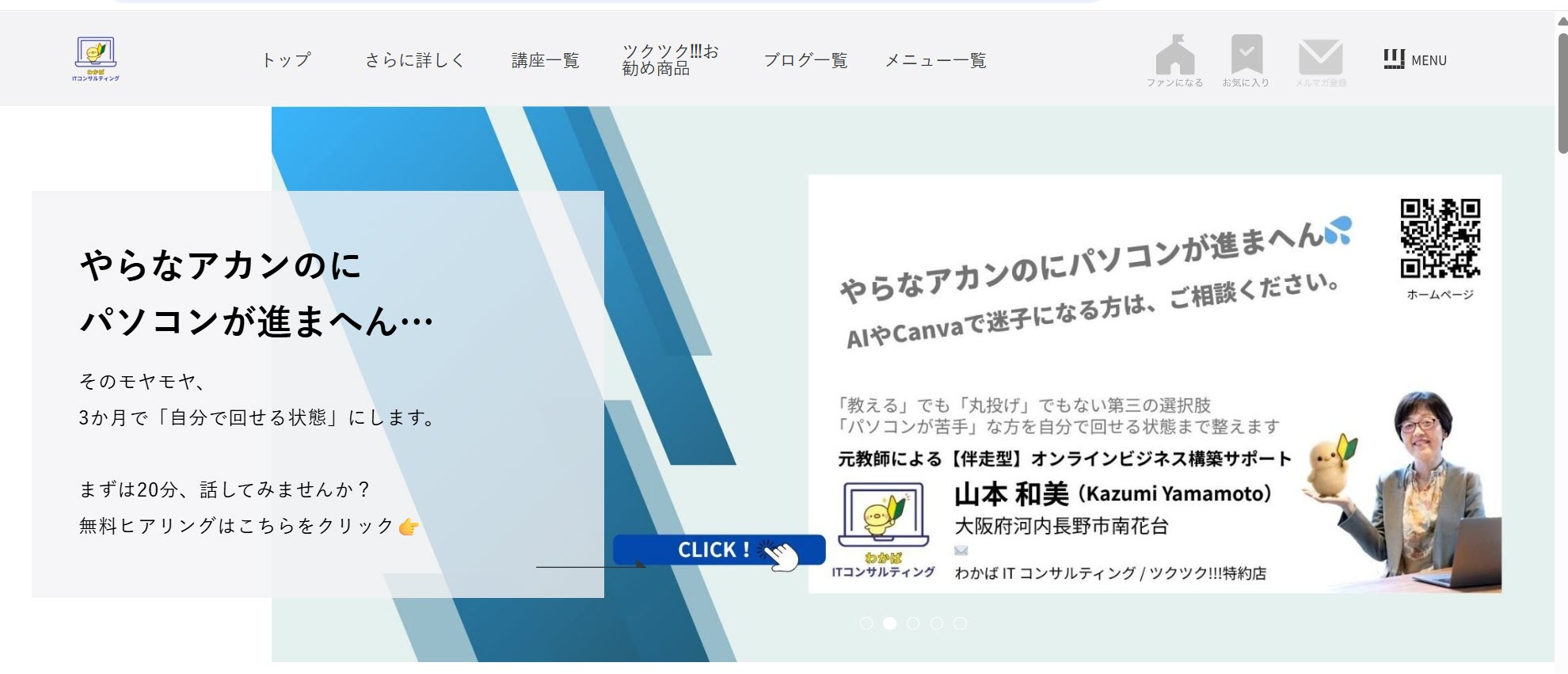The width and height of the screenshot is (1568, 674).
Task: Go to the トップ page
Action: point(286,60)
